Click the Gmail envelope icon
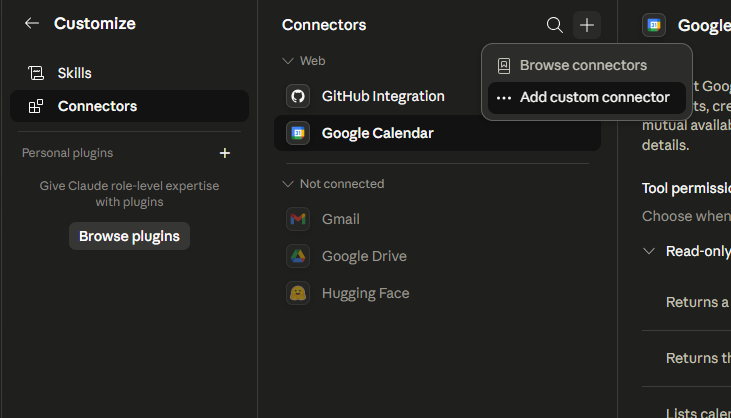This screenshot has width=731, height=418. coord(298,219)
